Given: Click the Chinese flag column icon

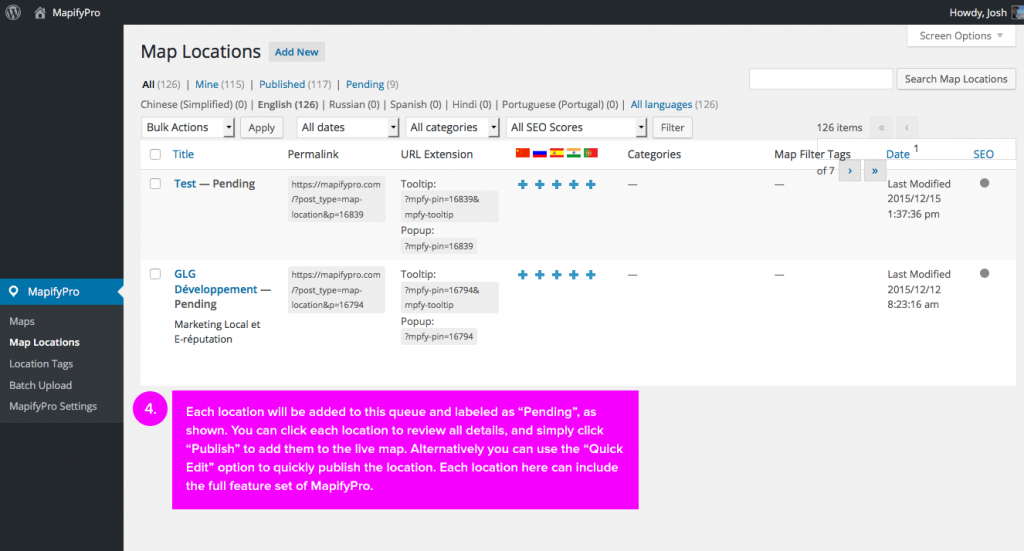Looking at the screenshot, I should pyautogui.click(x=522, y=153).
